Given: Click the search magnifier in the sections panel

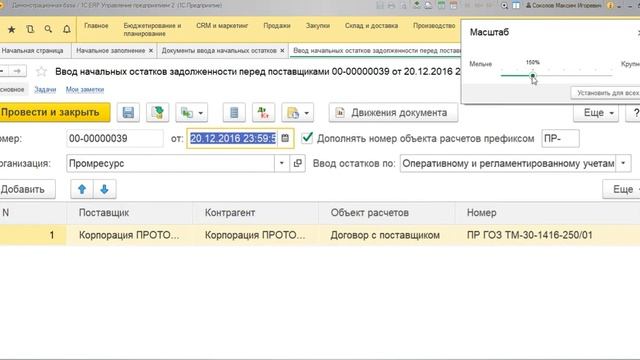Looking at the screenshot, I should [48, 29].
